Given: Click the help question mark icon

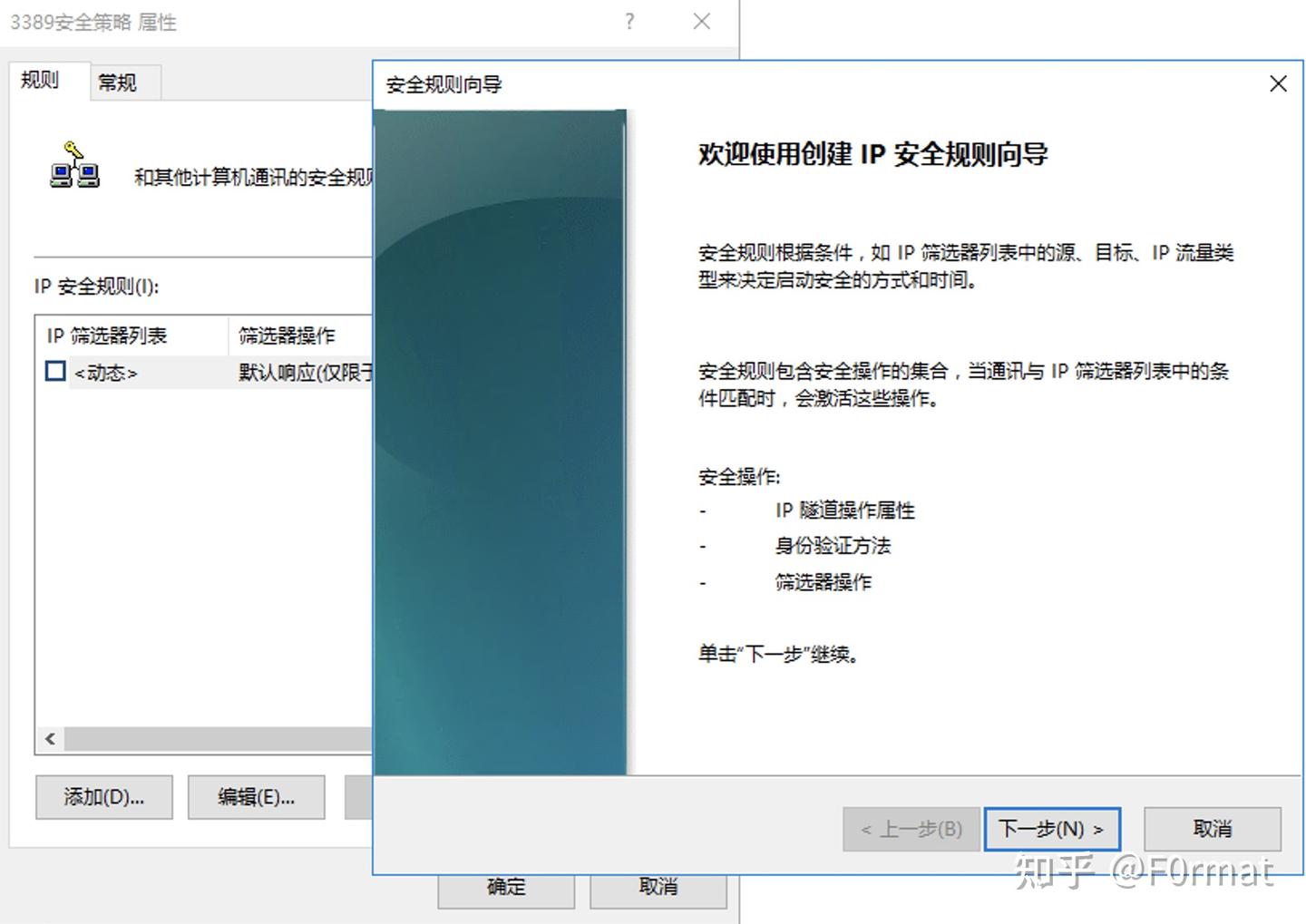Looking at the screenshot, I should coord(629,22).
